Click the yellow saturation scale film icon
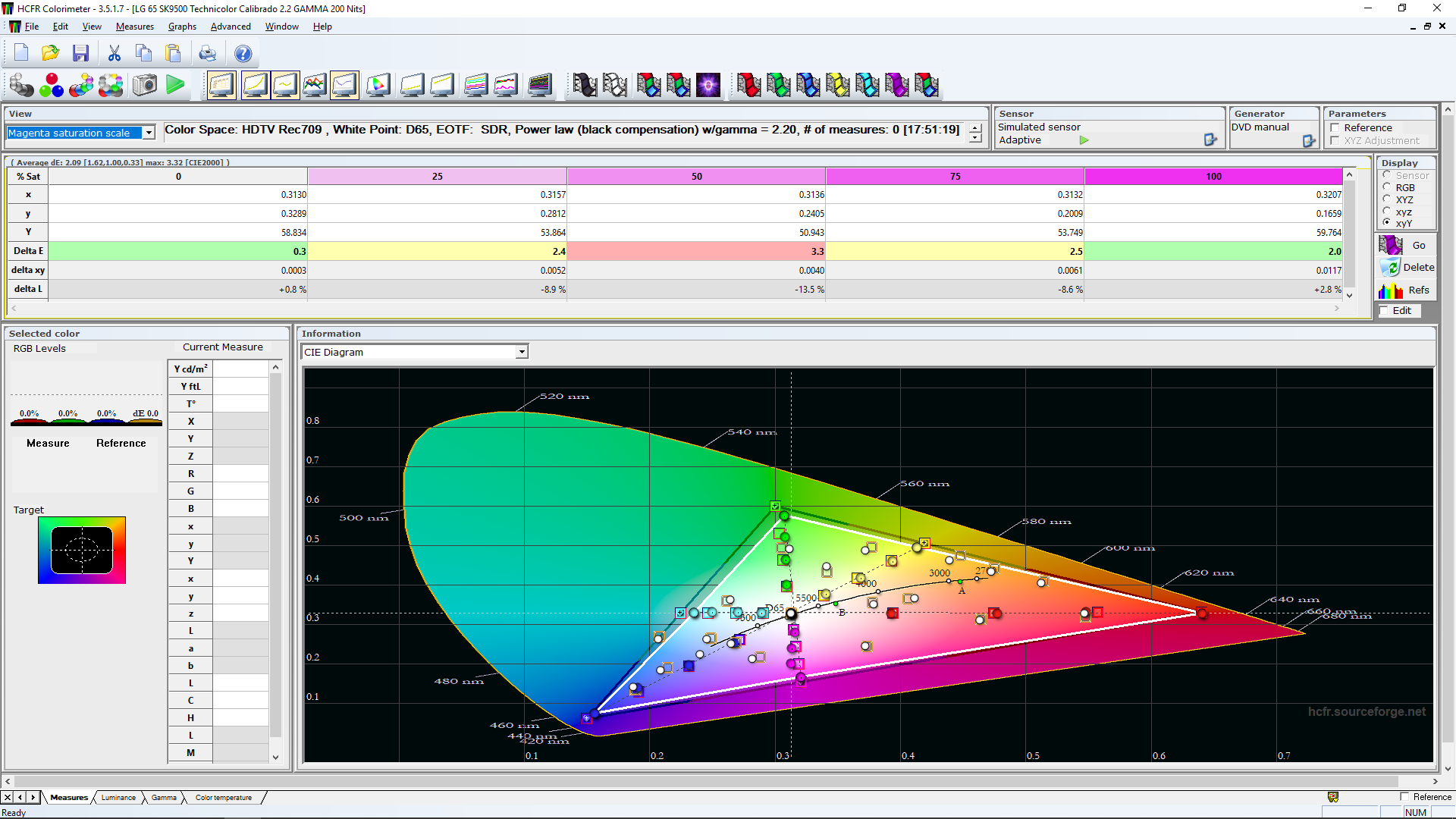The width and height of the screenshot is (1456, 819). pyautogui.click(x=837, y=85)
